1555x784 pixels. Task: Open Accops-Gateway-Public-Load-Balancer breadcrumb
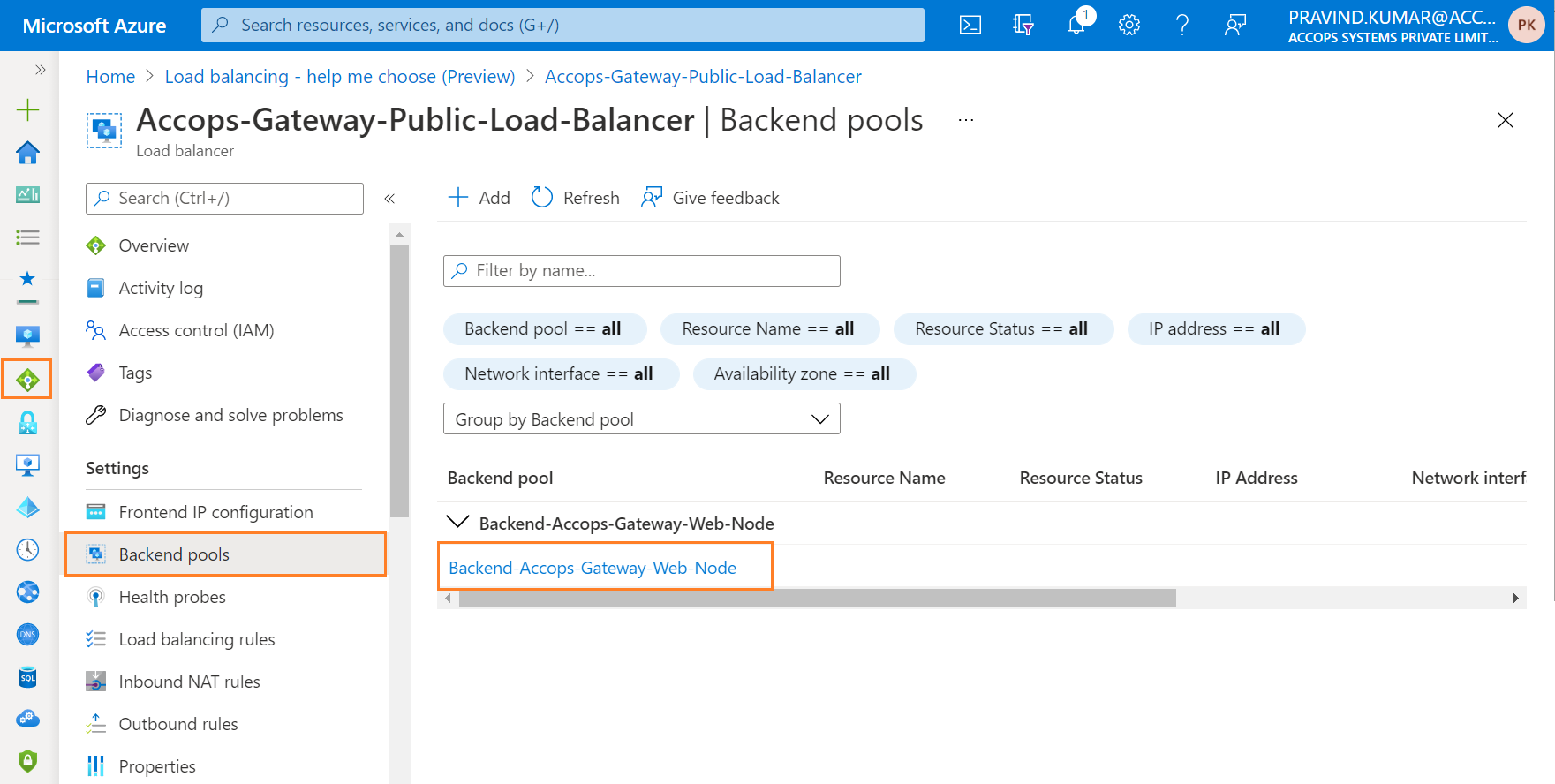click(703, 77)
